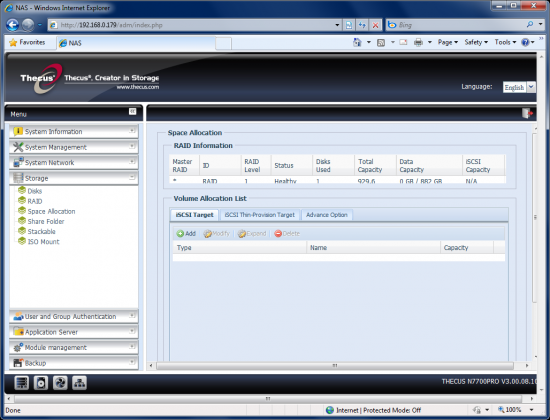550x420 pixels.
Task: Click the Compatibility View icon in address bar
Action: pyautogui.click(x=349, y=25)
